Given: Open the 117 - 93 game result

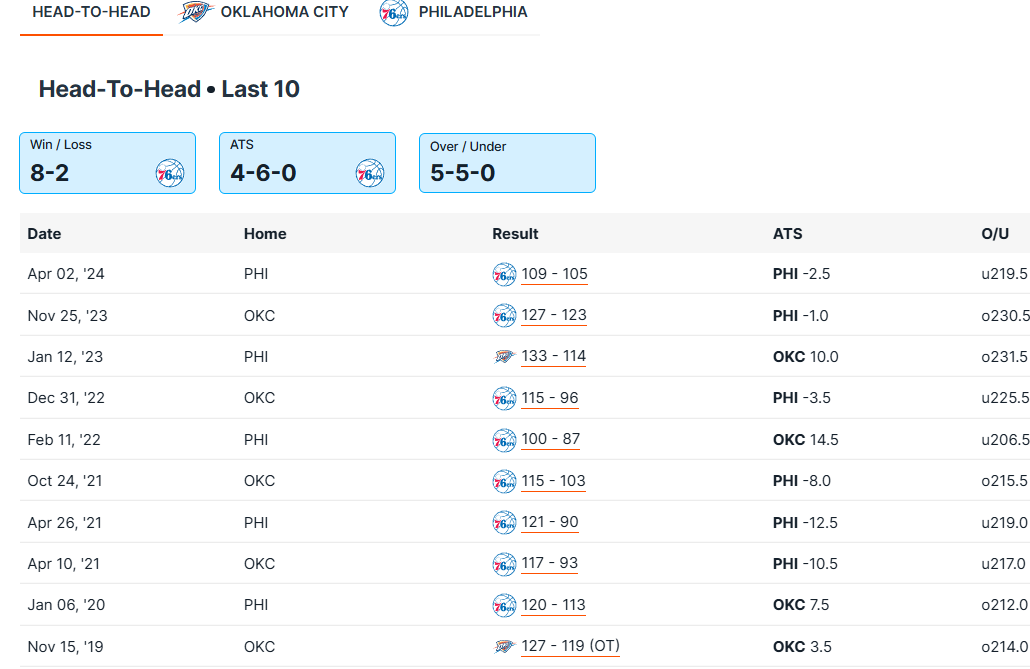Looking at the screenshot, I should click(x=550, y=563).
